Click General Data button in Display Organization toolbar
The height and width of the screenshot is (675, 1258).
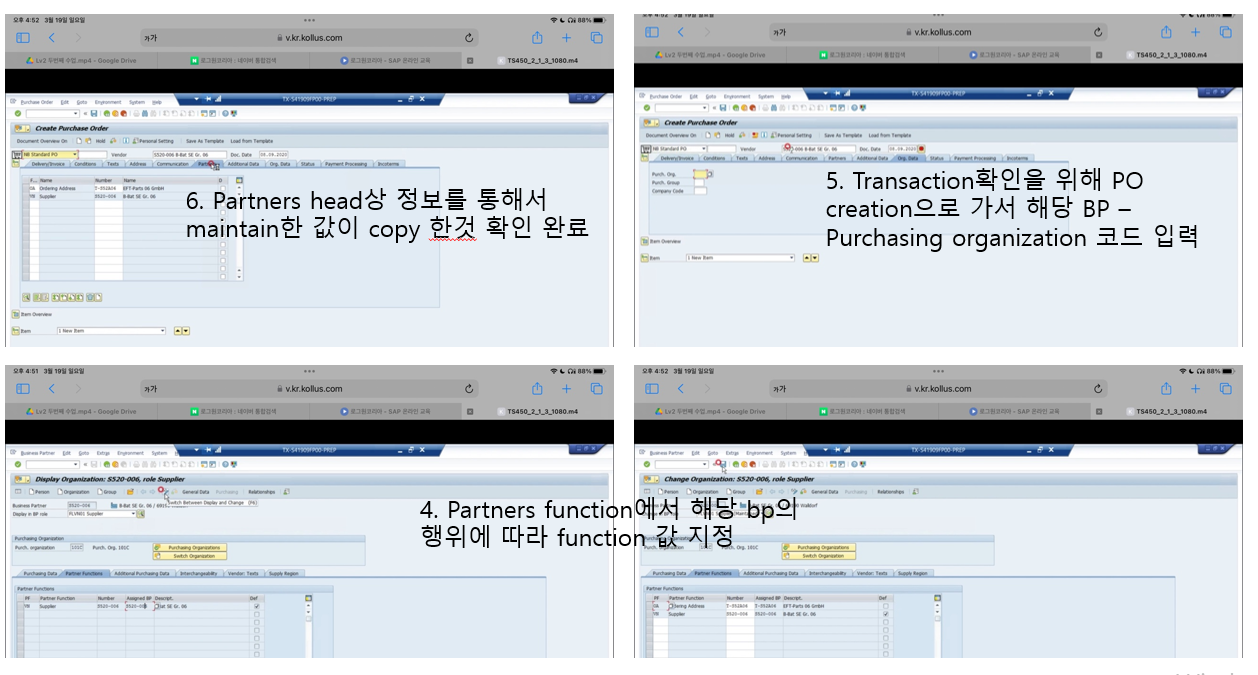194,492
